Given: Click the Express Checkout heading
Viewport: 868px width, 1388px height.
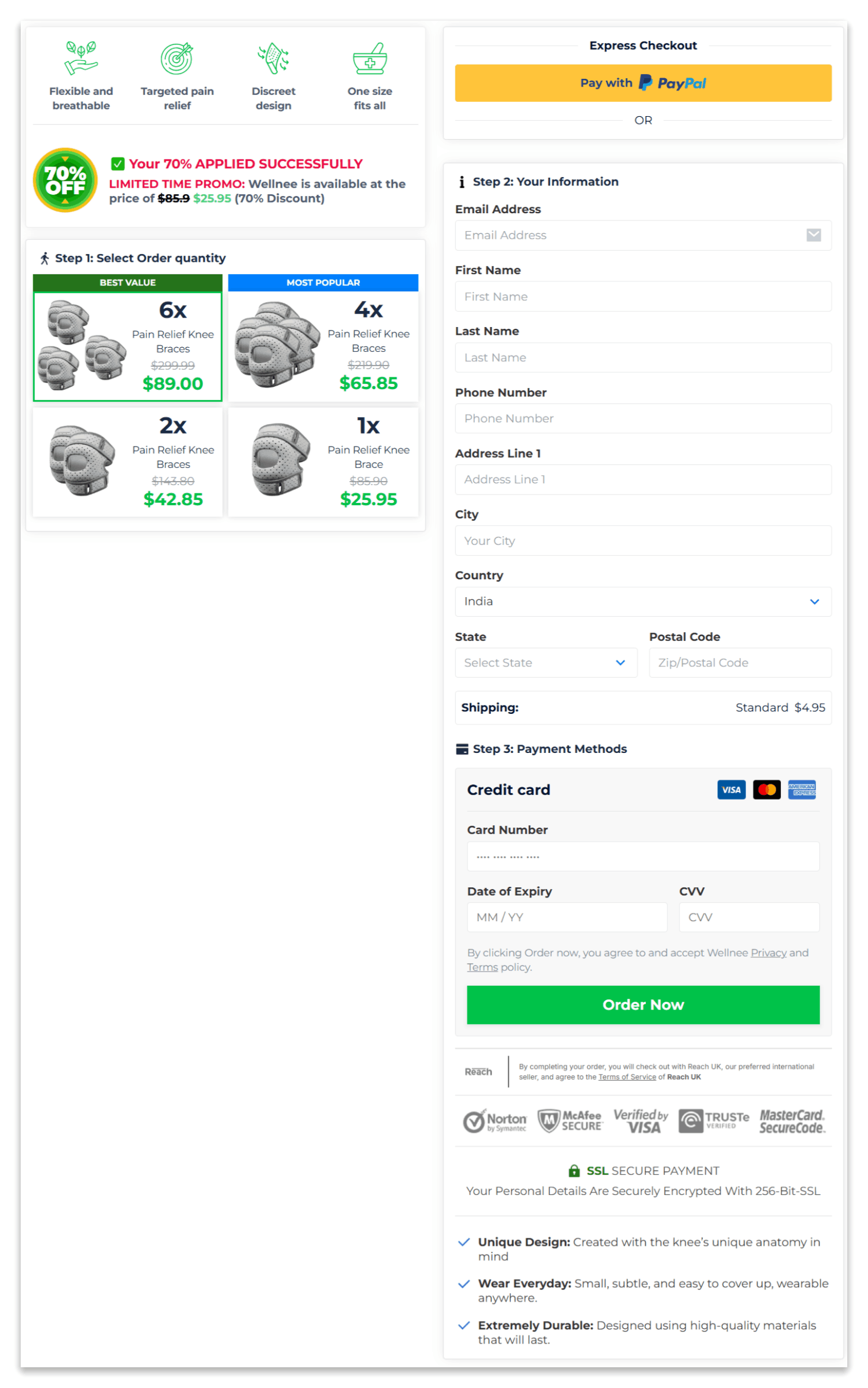Looking at the screenshot, I should click(643, 46).
